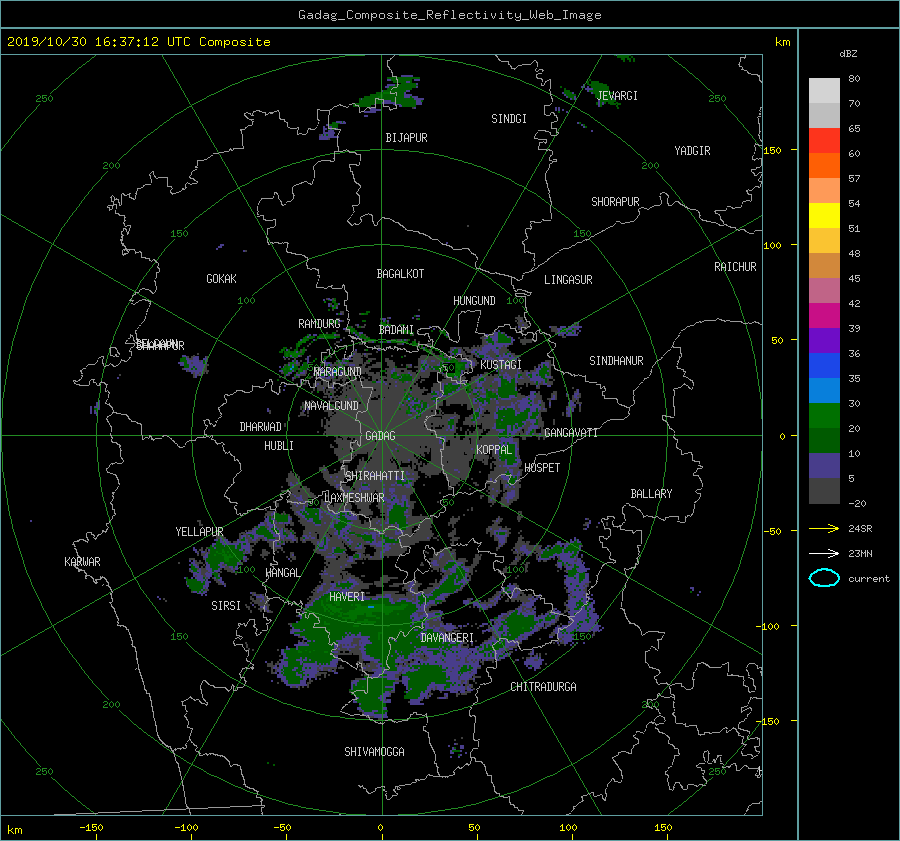900x841 pixels.
Task: Select the dark grey -20 dBZ swatch
Action: click(x=824, y=491)
